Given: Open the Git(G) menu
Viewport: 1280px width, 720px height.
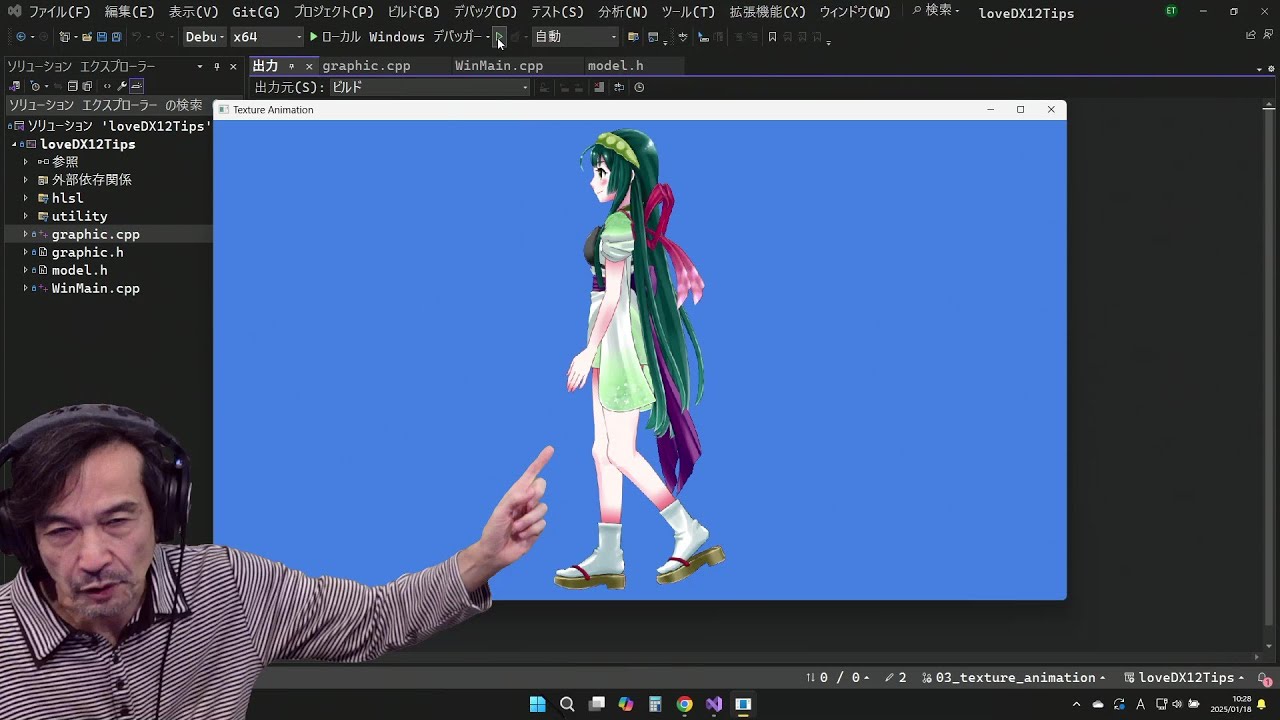Looking at the screenshot, I should [256, 12].
